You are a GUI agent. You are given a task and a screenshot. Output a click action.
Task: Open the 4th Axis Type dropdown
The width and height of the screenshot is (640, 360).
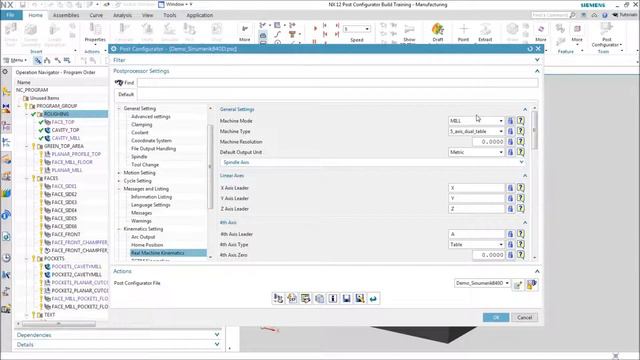[501, 244]
